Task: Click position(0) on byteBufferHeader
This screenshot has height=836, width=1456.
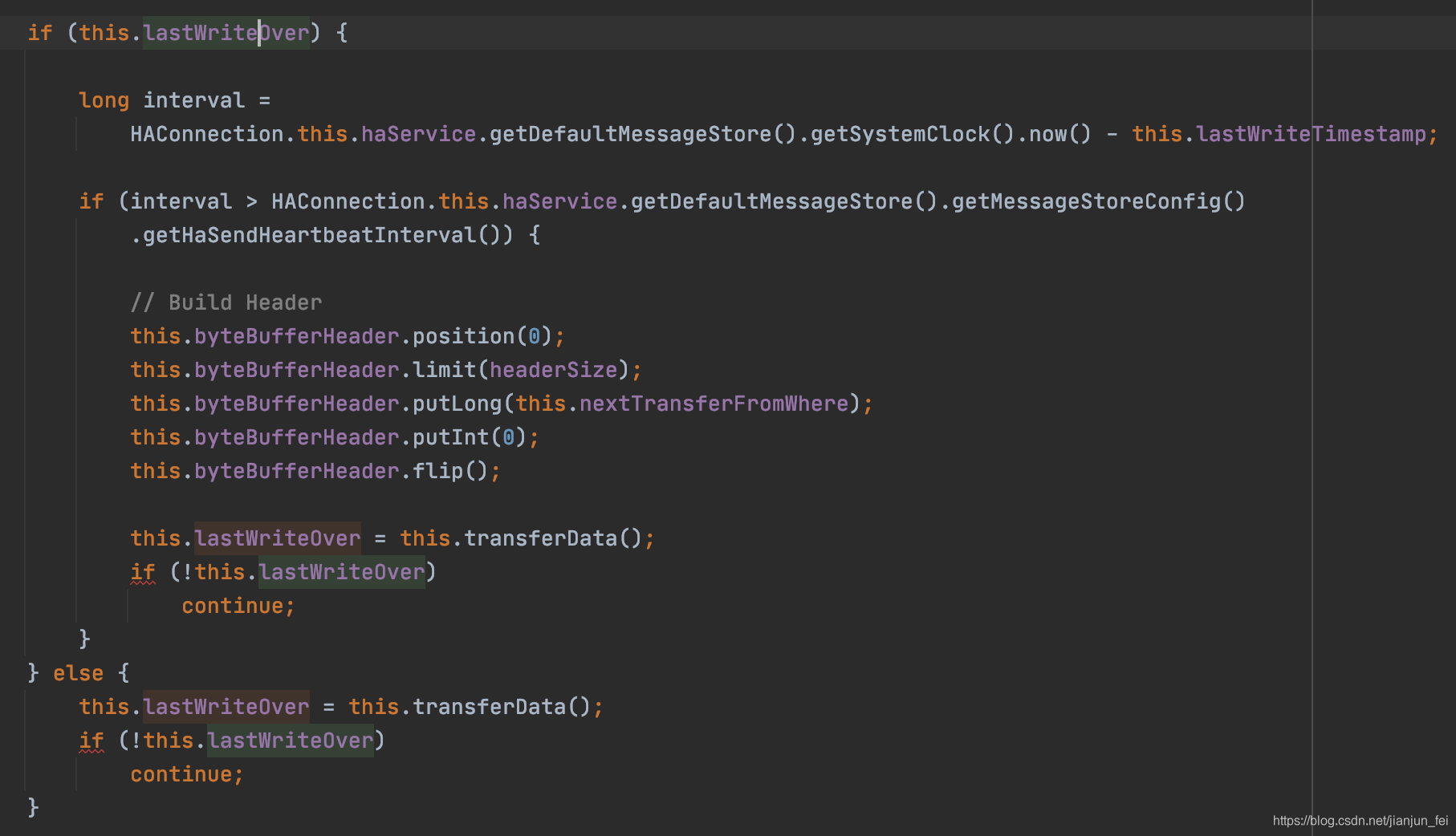Action: [x=482, y=336]
